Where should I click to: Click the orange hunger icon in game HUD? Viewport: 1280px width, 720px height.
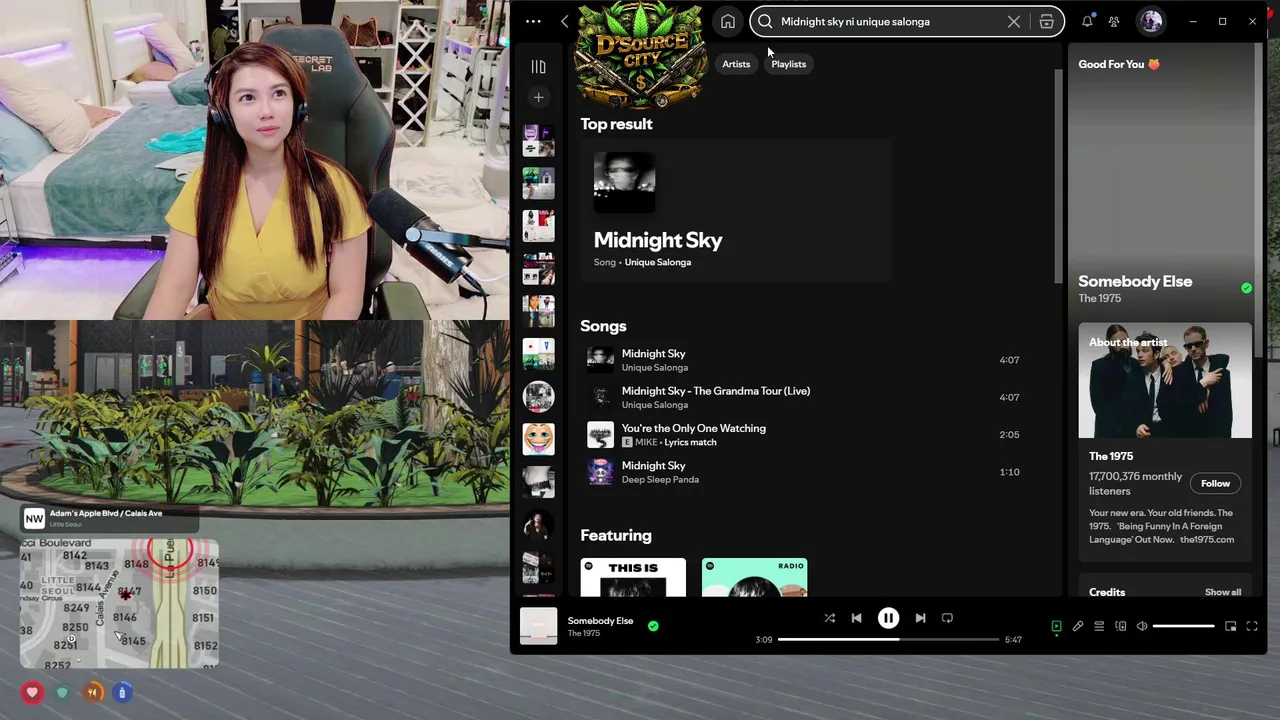click(x=93, y=691)
